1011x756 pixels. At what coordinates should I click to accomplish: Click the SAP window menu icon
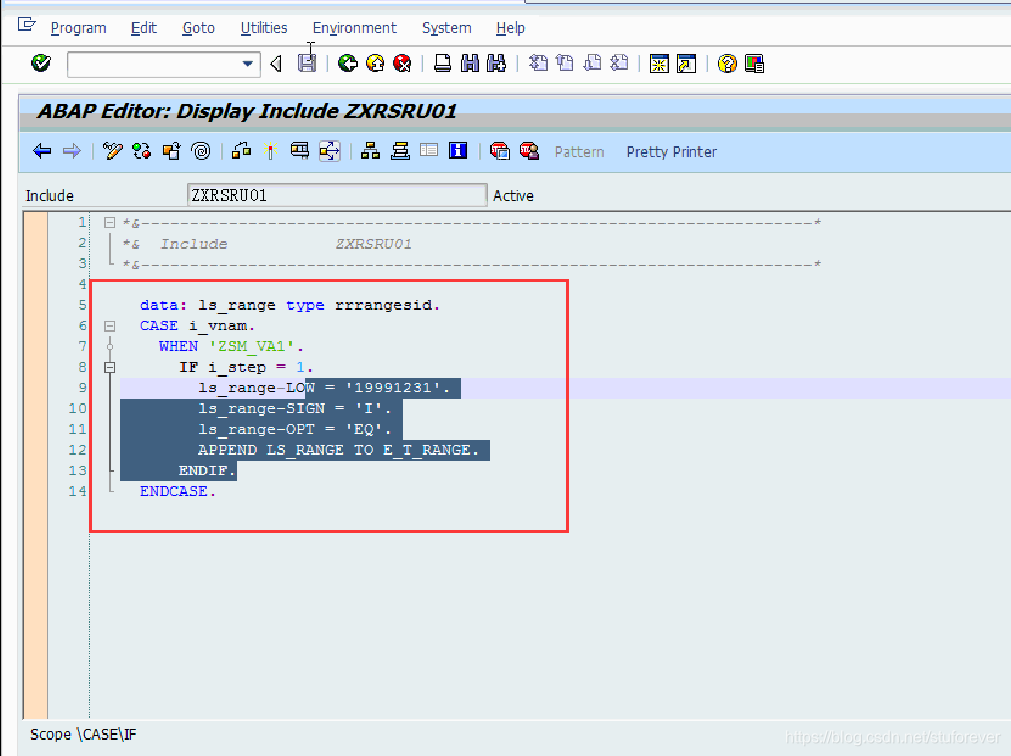pyautogui.click(x=26, y=25)
